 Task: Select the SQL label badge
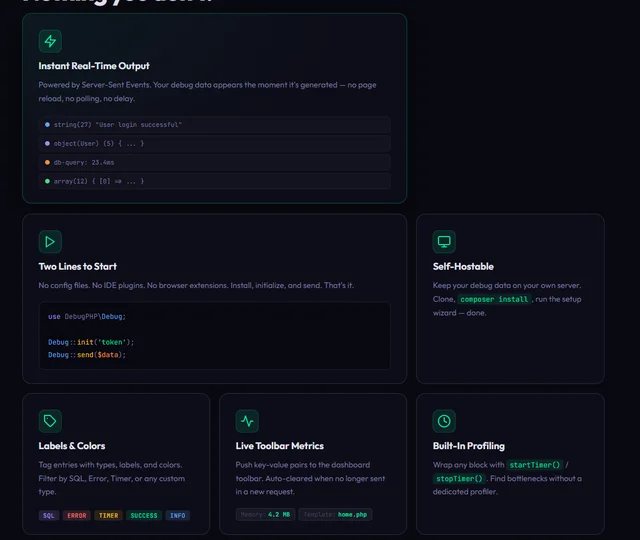pyautogui.click(x=49, y=516)
